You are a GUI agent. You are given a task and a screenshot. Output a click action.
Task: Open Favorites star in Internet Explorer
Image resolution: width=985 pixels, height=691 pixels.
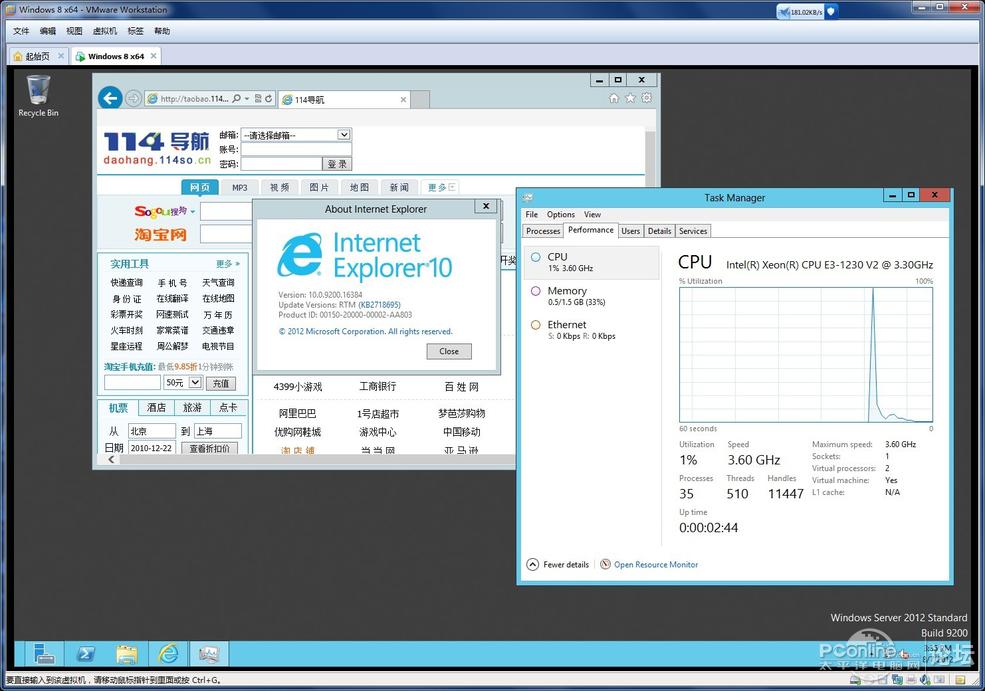pyautogui.click(x=630, y=98)
